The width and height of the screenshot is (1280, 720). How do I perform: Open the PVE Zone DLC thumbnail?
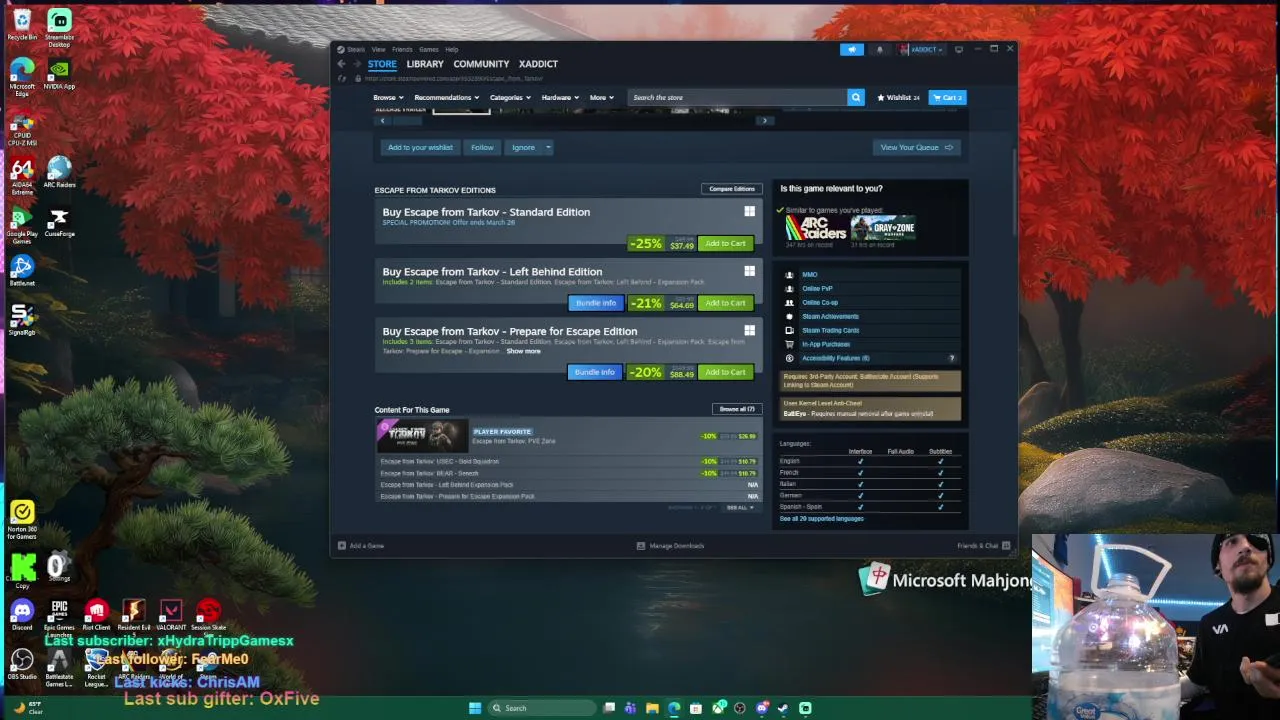(421, 434)
